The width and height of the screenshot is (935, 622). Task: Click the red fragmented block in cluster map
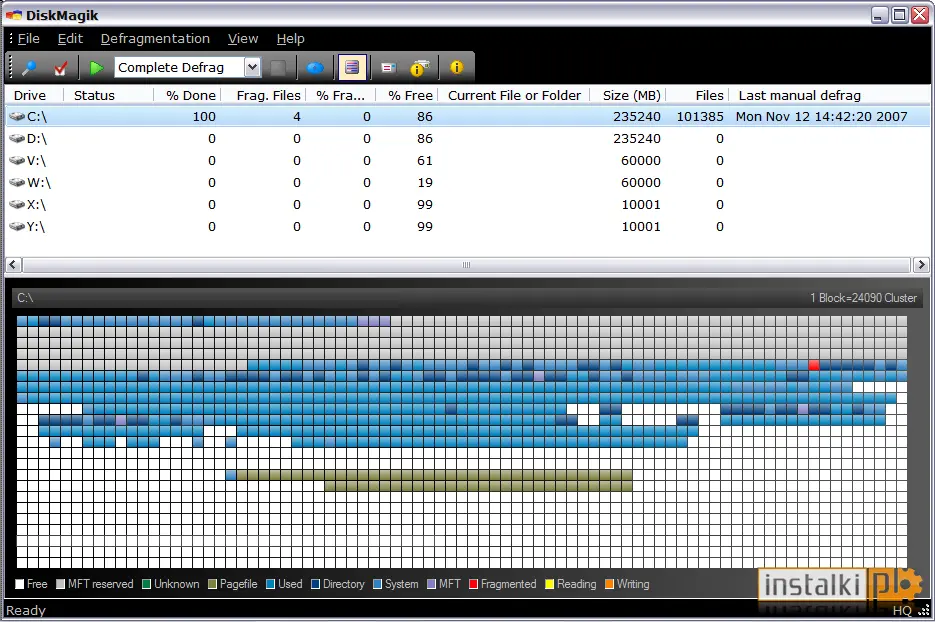[814, 365]
